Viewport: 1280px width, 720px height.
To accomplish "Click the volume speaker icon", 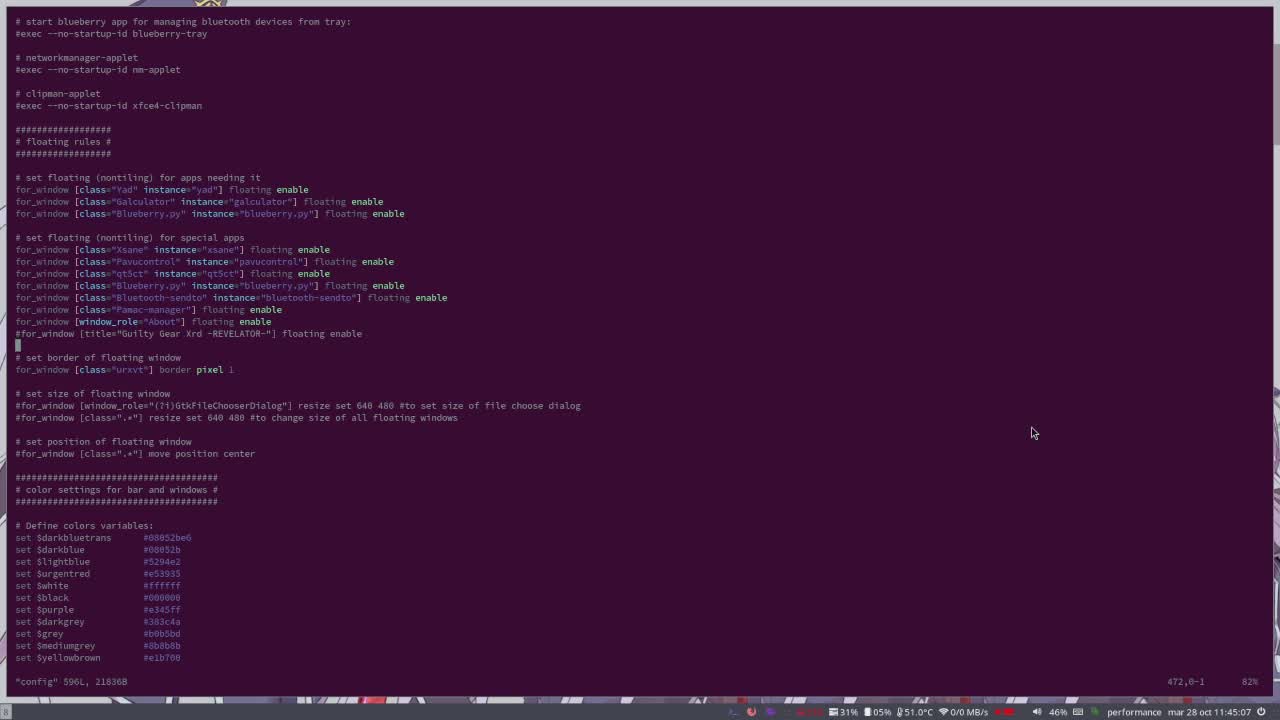I will [x=1037, y=712].
